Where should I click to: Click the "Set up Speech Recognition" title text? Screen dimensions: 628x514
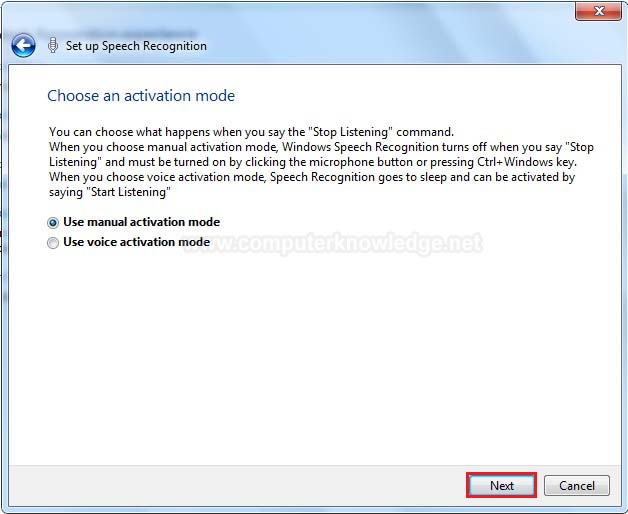click(136, 46)
